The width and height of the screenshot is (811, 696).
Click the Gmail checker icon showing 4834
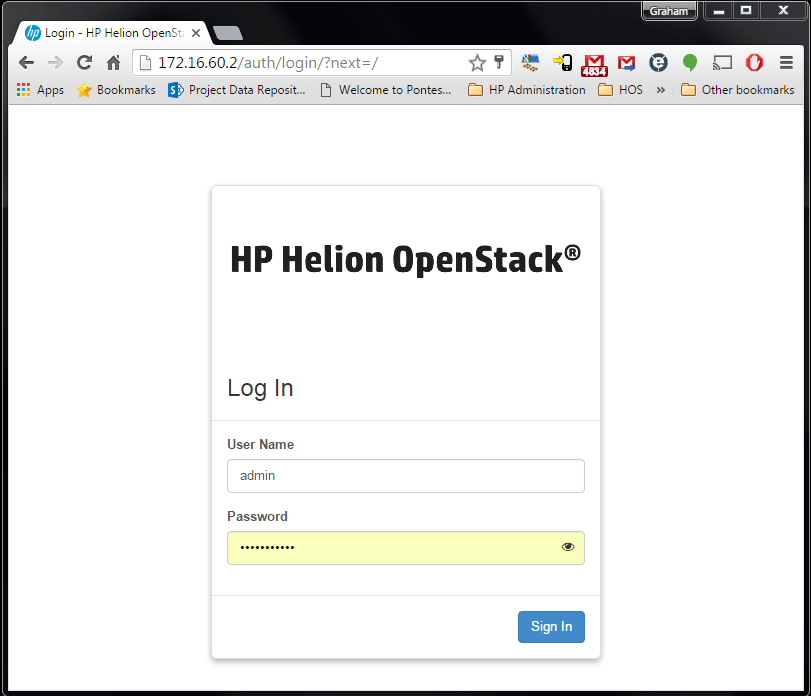596,63
